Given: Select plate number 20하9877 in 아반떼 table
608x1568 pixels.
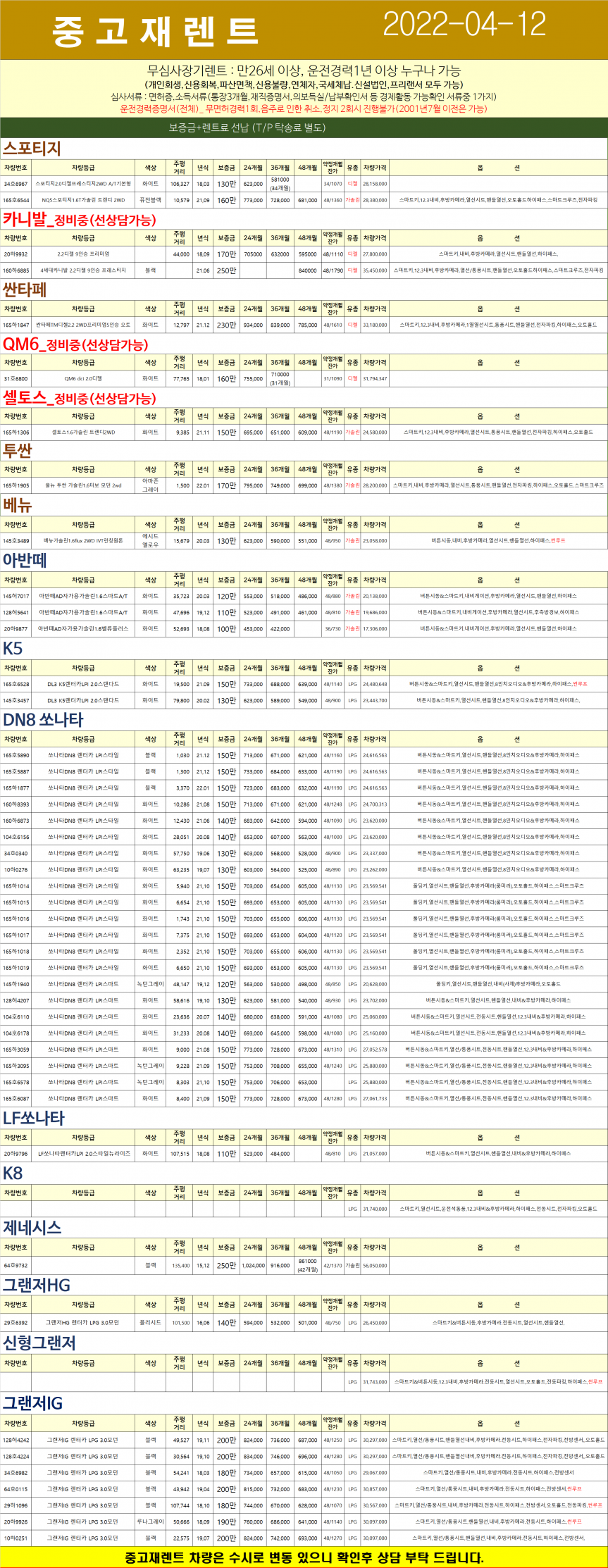Looking at the screenshot, I should coord(15,628).
